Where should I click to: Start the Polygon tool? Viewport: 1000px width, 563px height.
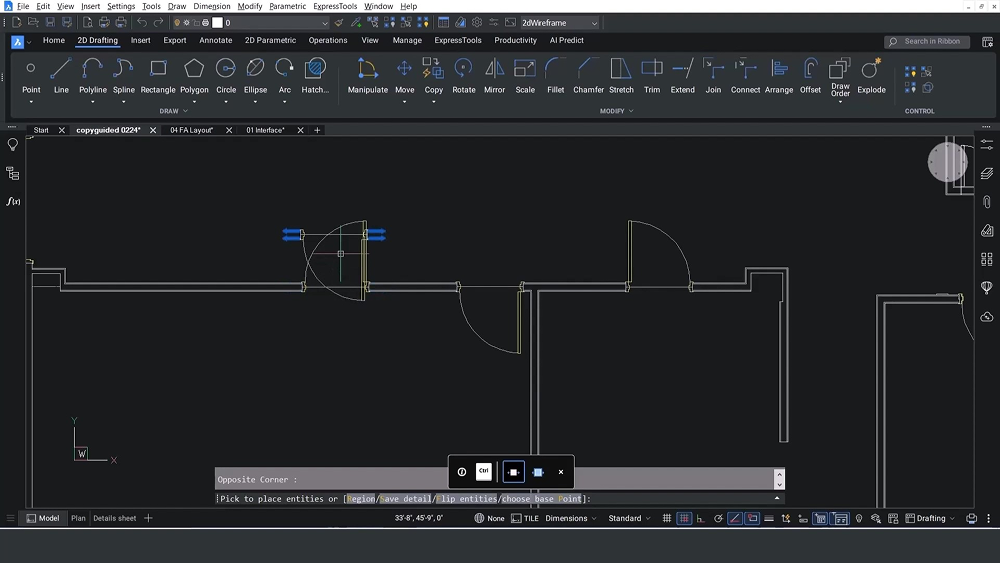click(194, 77)
